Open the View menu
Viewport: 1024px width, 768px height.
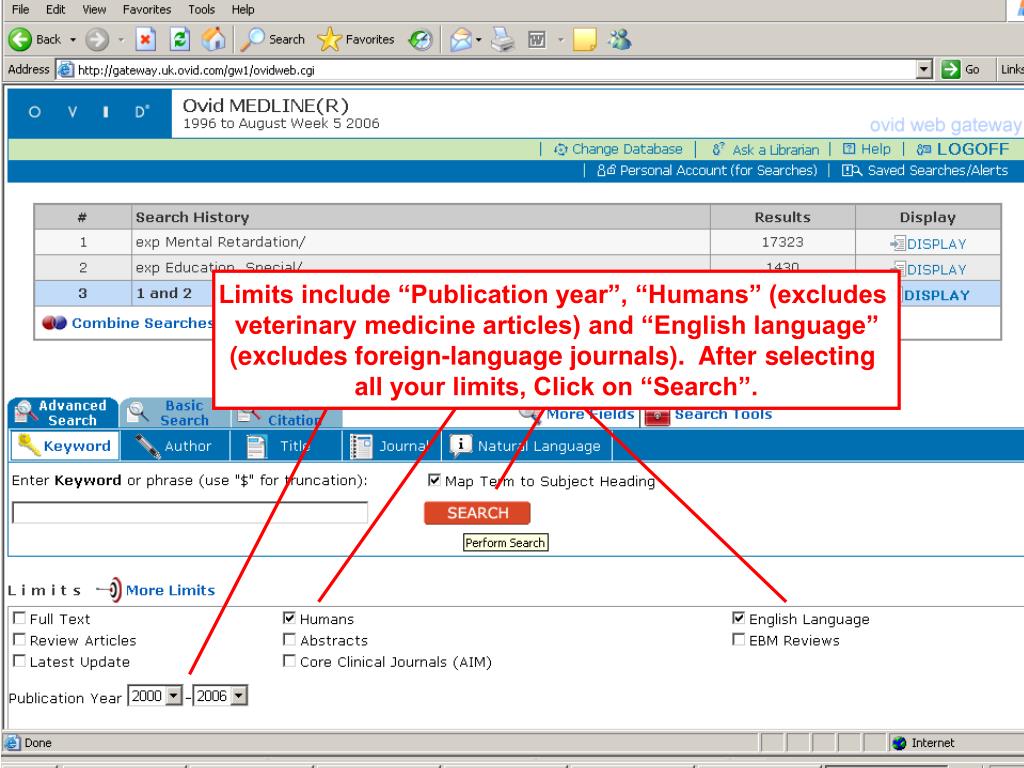click(x=94, y=9)
